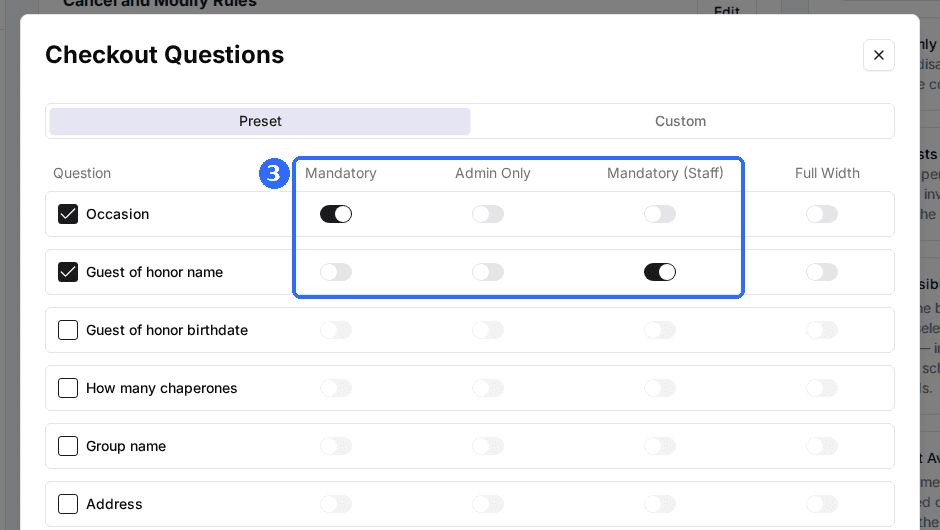Viewport: 940px width, 530px height.
Task: Click the Guest of honor name label
Action: click(155, 272)
